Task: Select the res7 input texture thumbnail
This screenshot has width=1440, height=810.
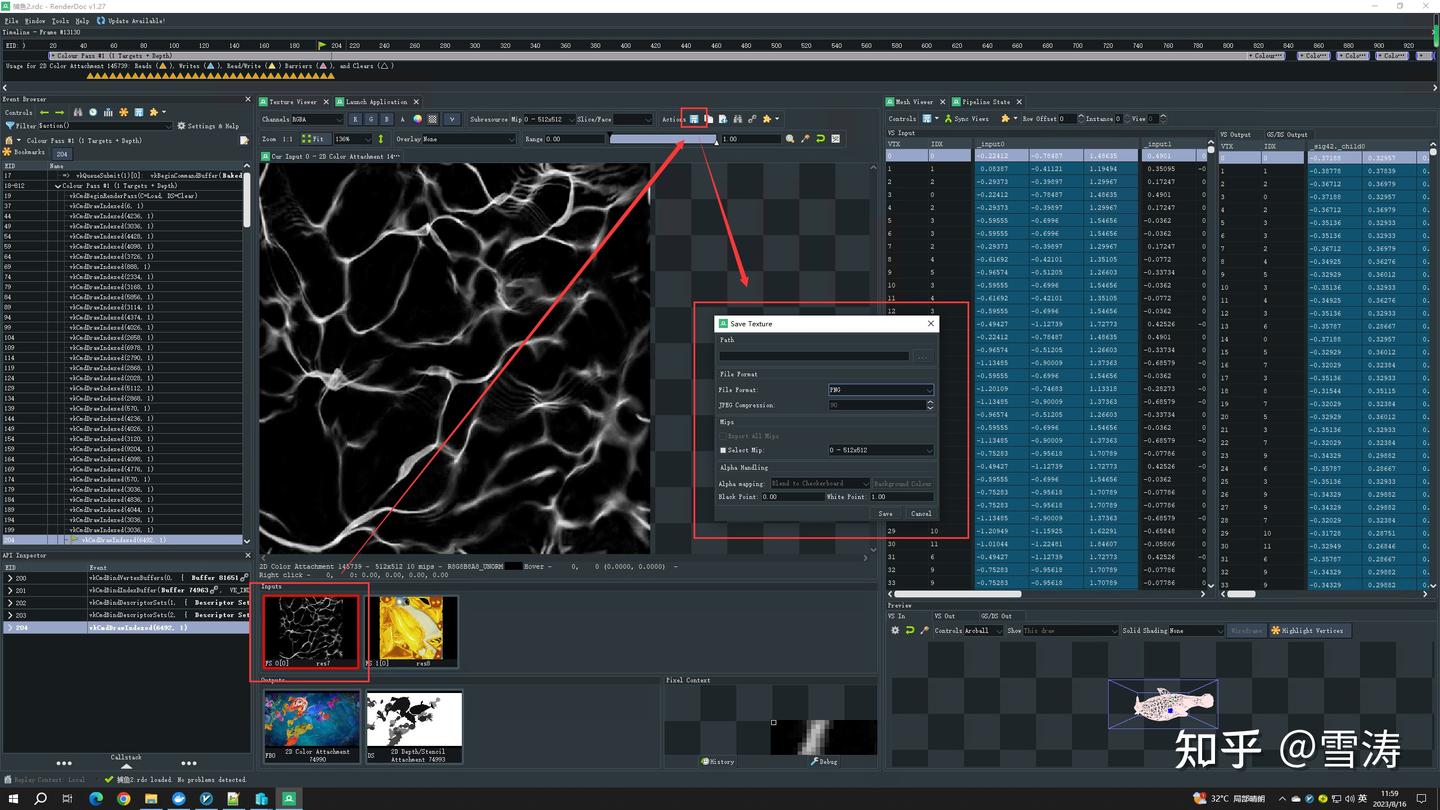Action: pos(311,632)
